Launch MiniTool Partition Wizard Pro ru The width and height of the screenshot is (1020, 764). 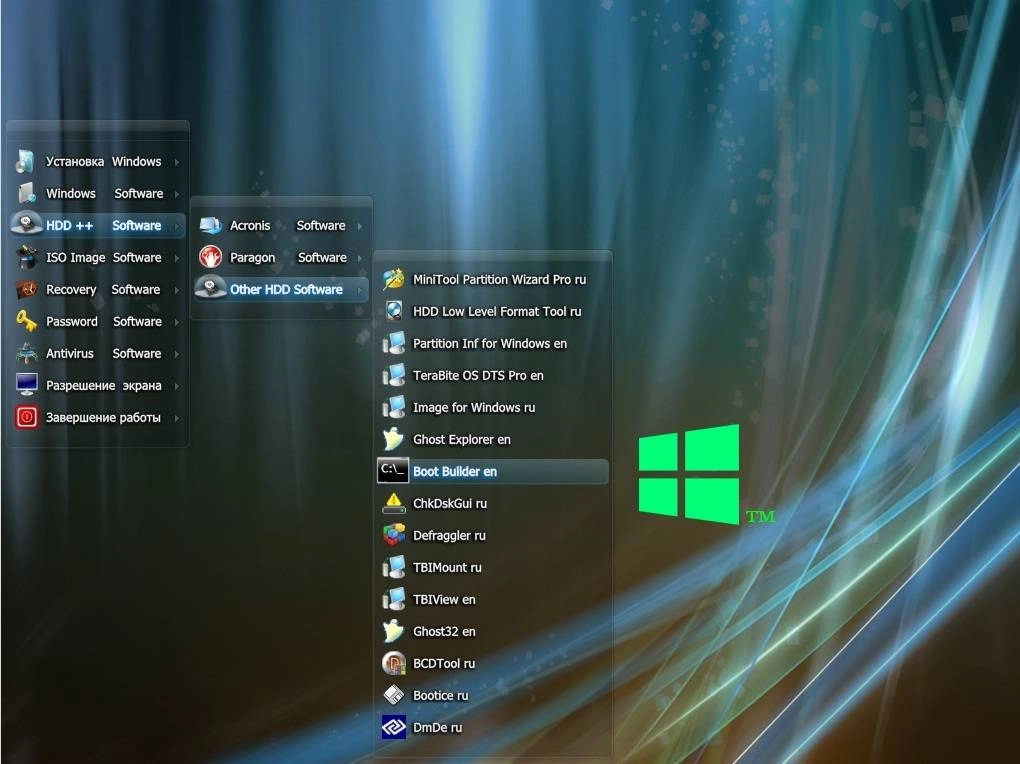coord(493,279)
